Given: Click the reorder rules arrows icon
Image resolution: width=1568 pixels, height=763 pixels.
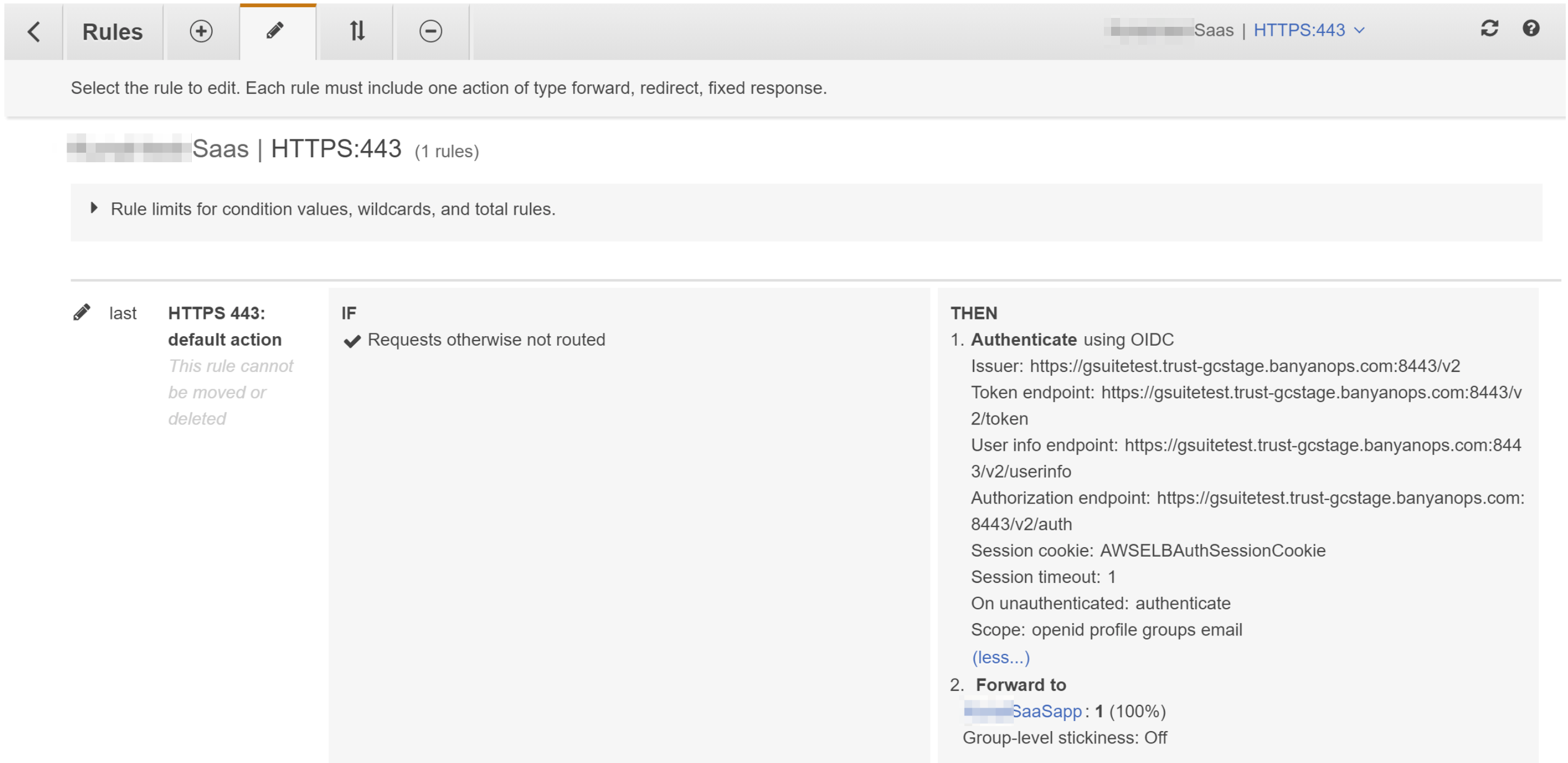Looking at the screenshot, I should 357,31.
